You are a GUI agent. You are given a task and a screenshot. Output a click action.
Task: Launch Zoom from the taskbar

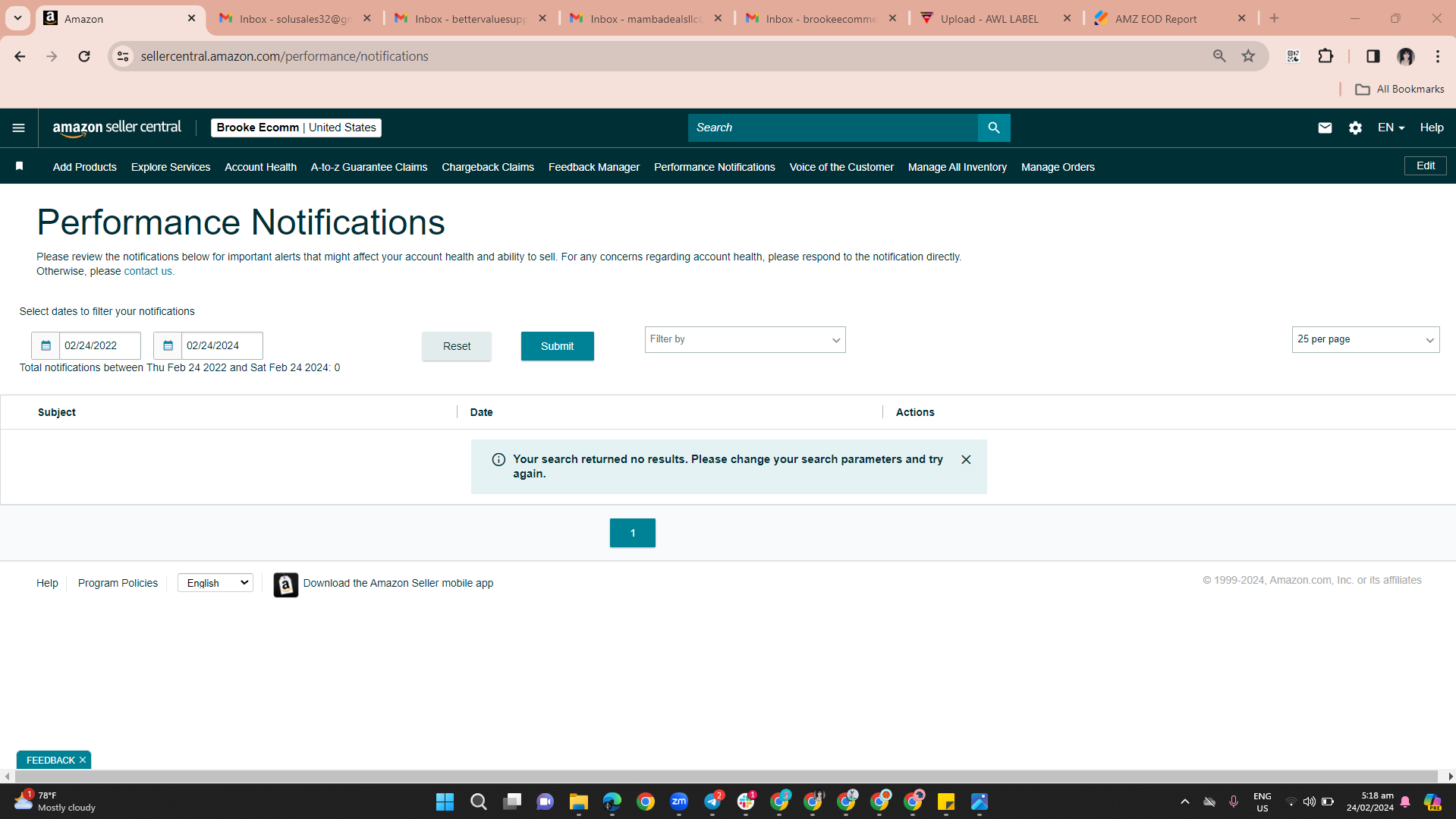pyautogui.click(x=679, y=802)
